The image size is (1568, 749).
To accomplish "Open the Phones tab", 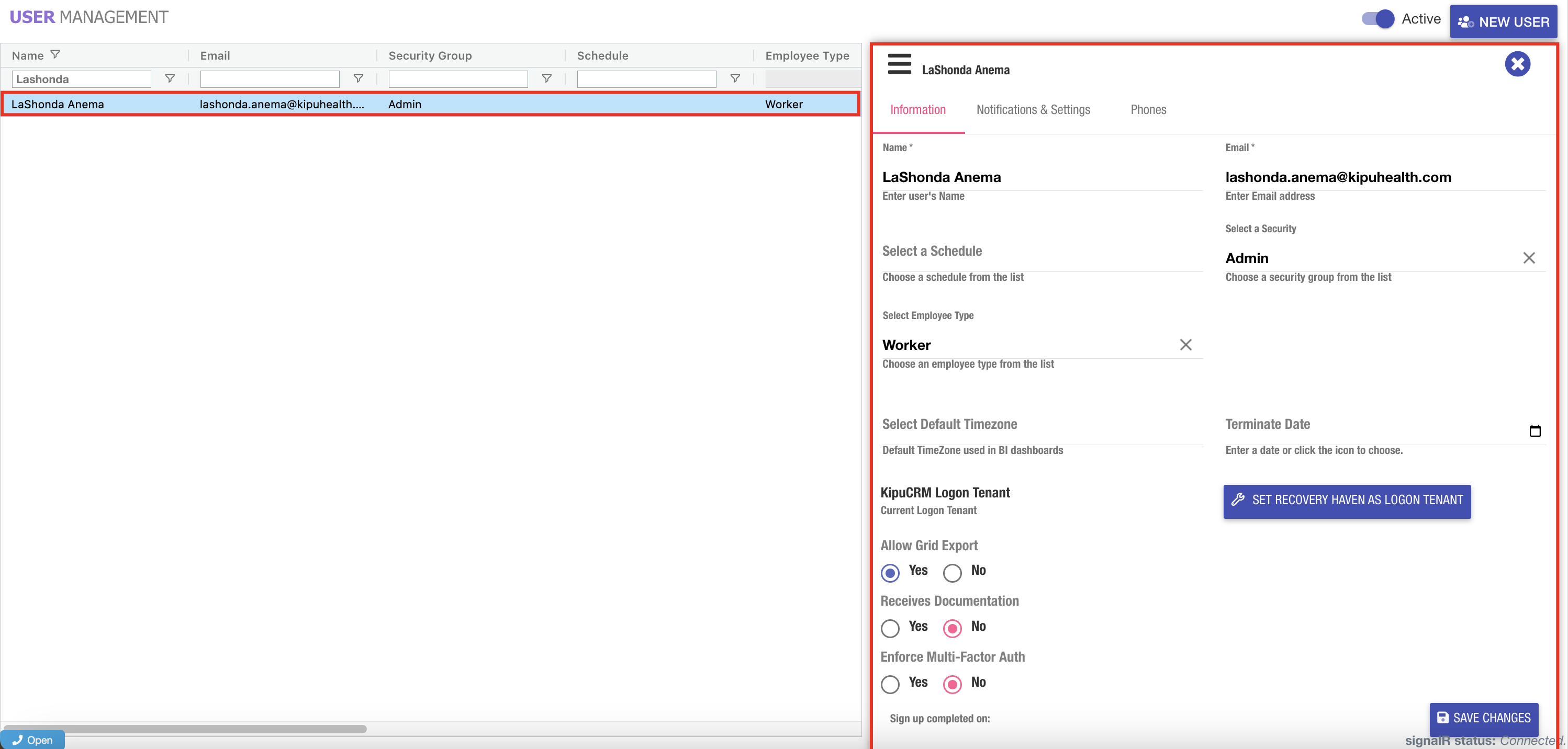I will tap(1148, 109).
